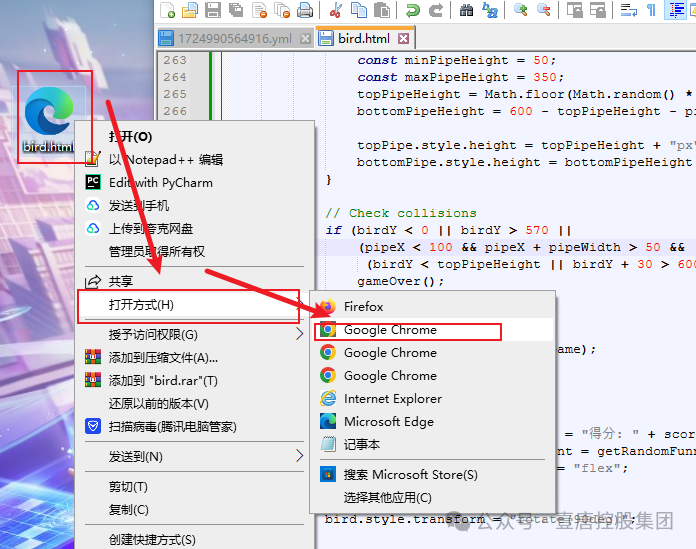Click the Copy toolbar icon
696x549 pixels.
(359, 9)
